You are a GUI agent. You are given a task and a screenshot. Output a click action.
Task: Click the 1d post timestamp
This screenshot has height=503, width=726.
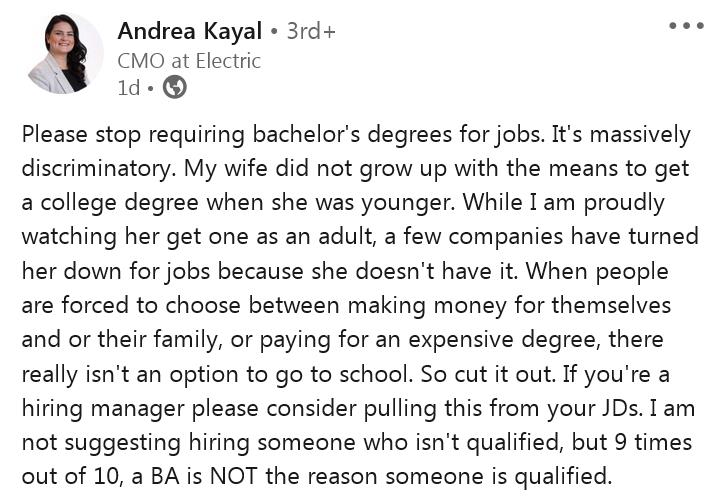pos(128,88)
